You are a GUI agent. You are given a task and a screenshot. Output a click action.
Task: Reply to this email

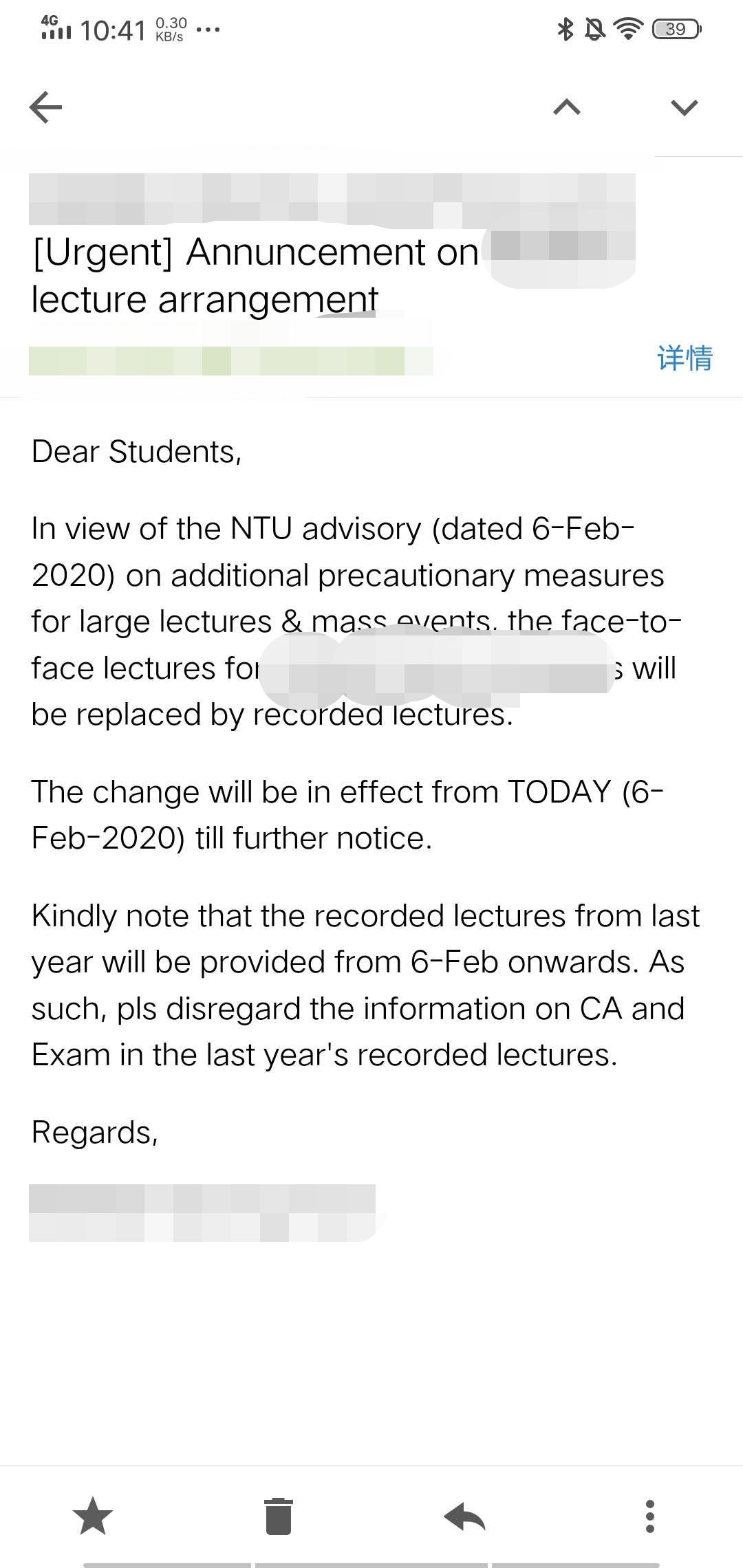[x=465, y=1516]
